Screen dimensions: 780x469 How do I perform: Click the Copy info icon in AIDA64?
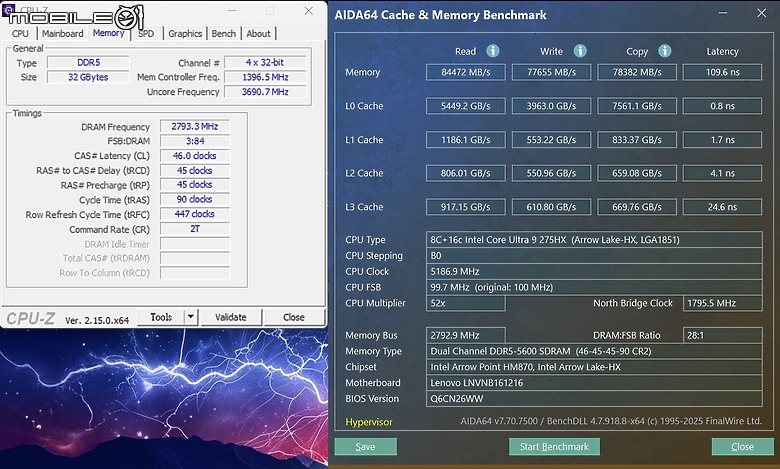click(665, 51)
